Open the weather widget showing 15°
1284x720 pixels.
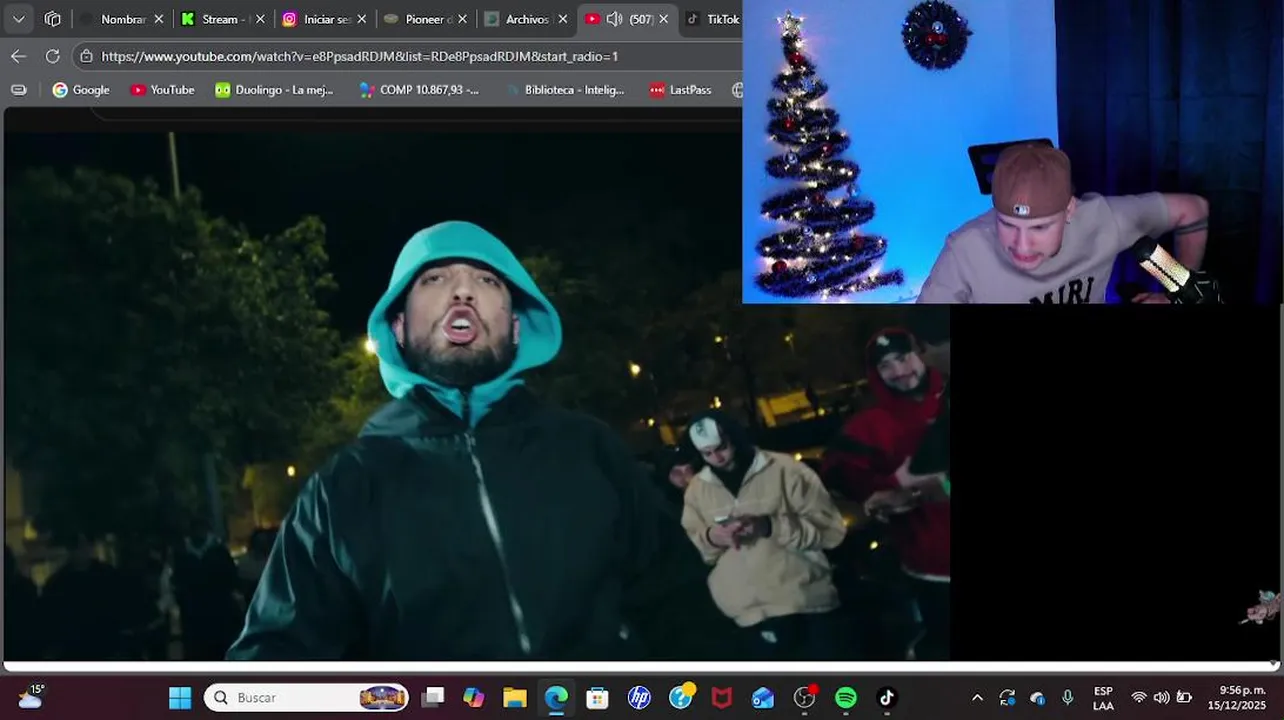point(30,697)
